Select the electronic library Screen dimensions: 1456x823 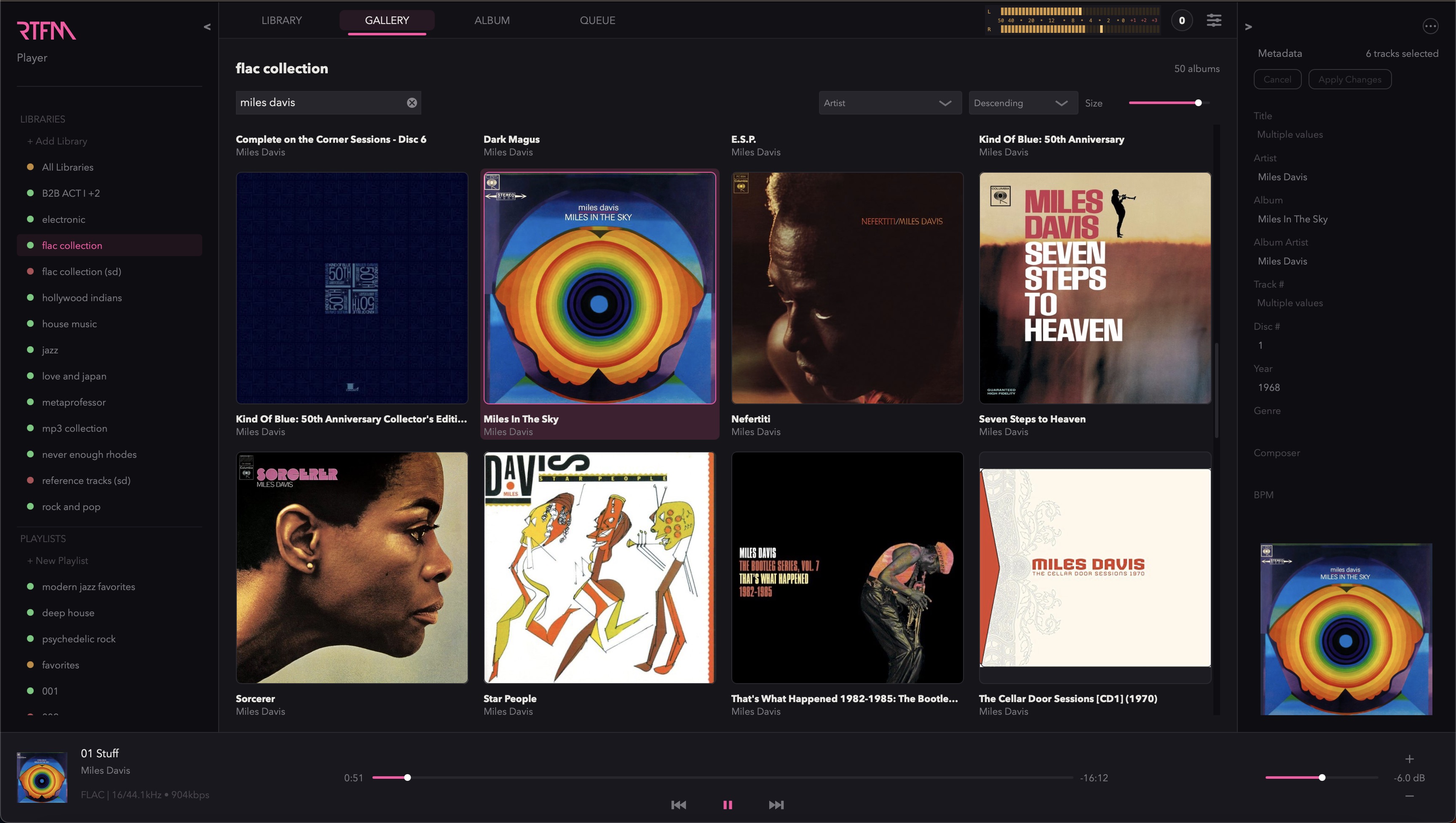click(x=110, y=219)
